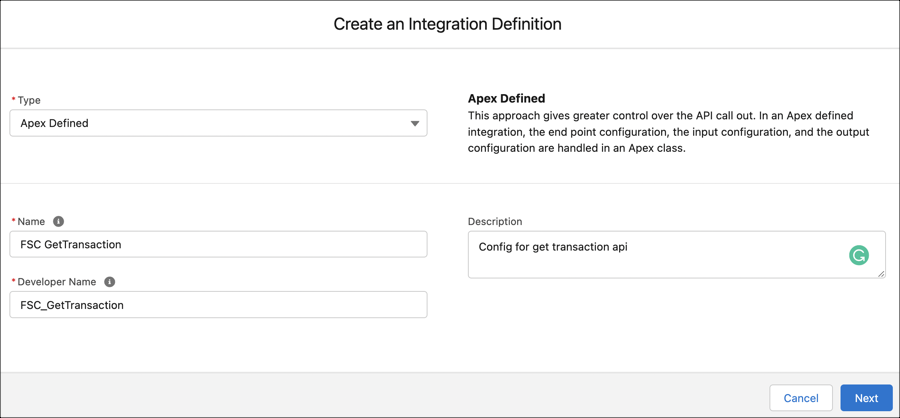Click the Apex Defined heading text

click(506, 98)
